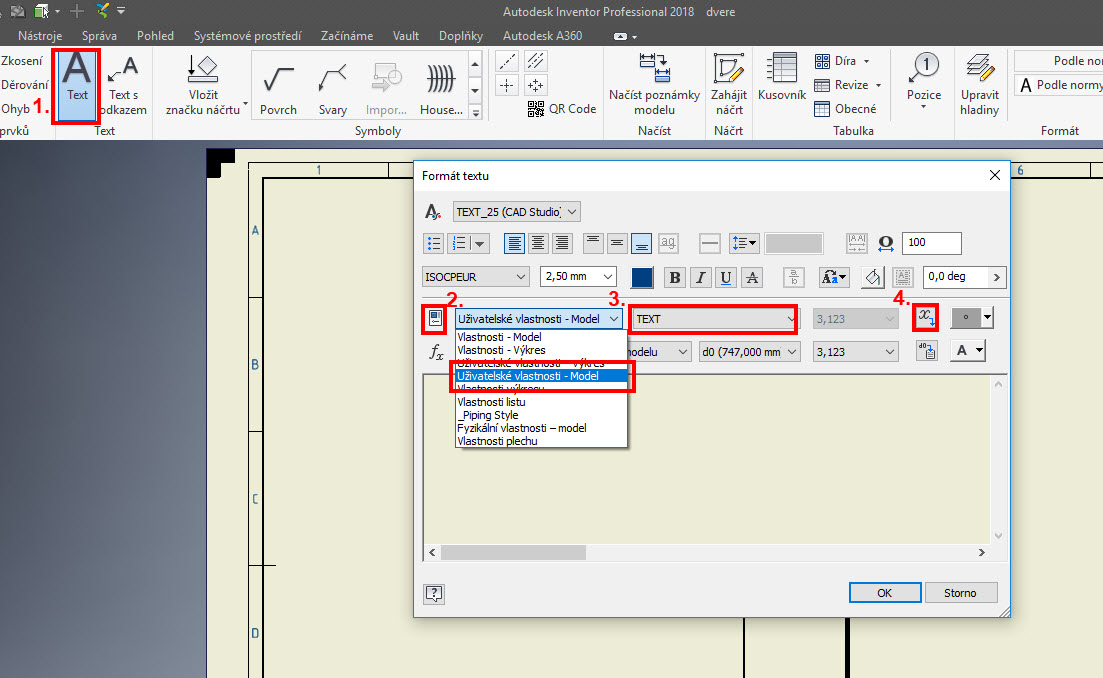The image size is (1103, 678).
Task: Toggle italic text formatting
Action: click(701, 277)
